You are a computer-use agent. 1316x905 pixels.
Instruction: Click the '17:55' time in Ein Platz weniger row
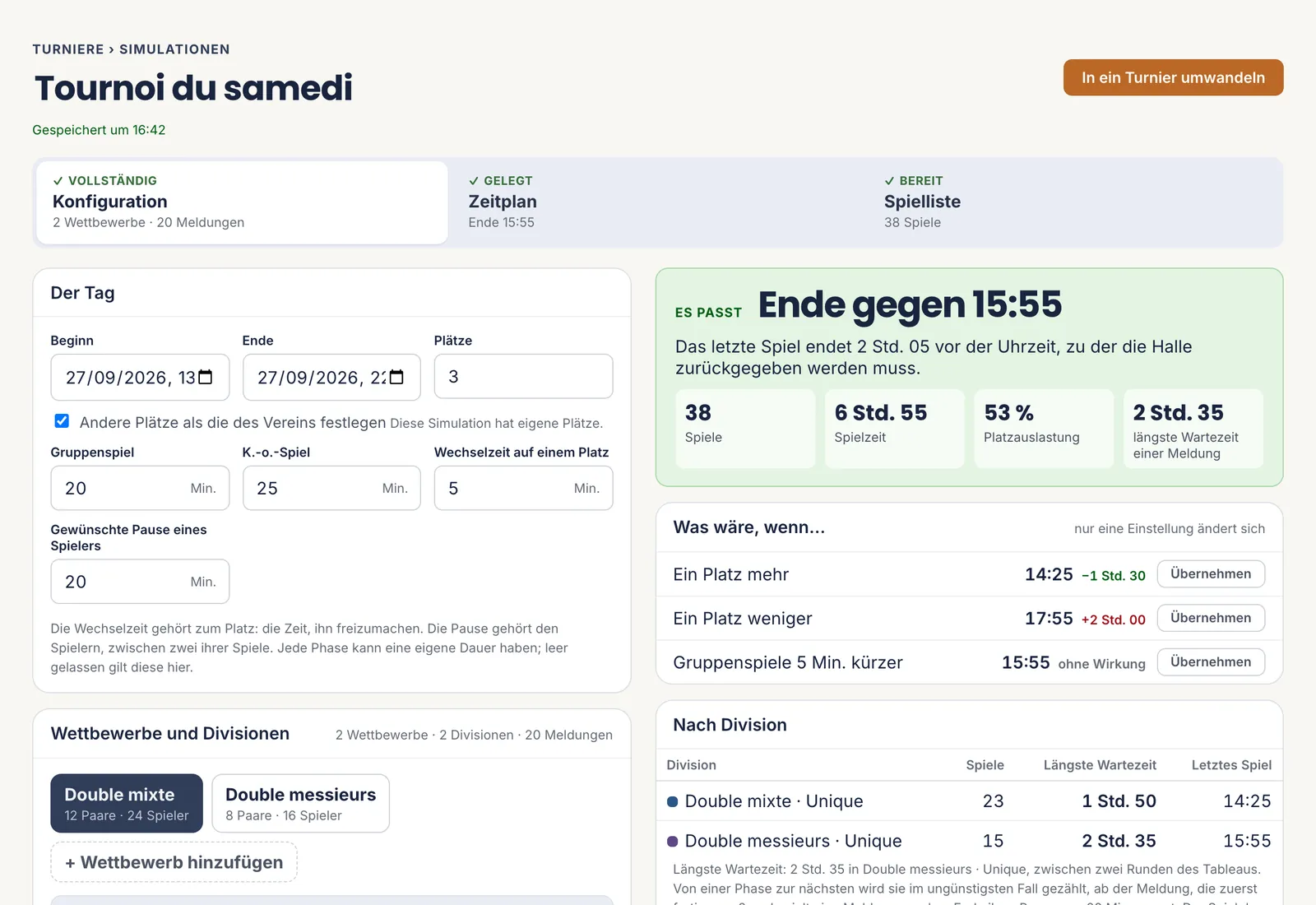[1049, 619]
